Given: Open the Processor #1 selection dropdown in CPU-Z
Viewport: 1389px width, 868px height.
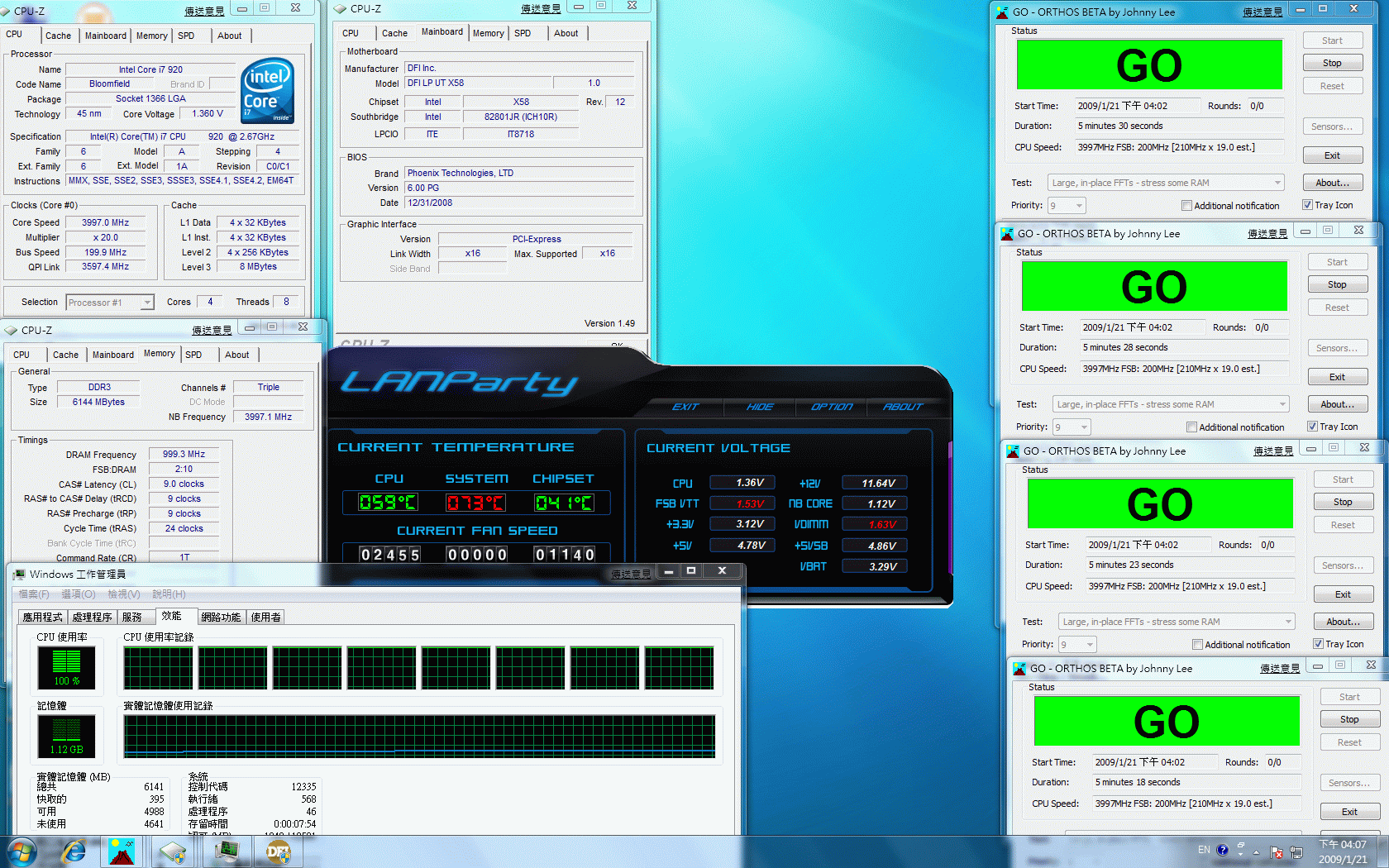Looking at the screenshot, I should [110, 303].
